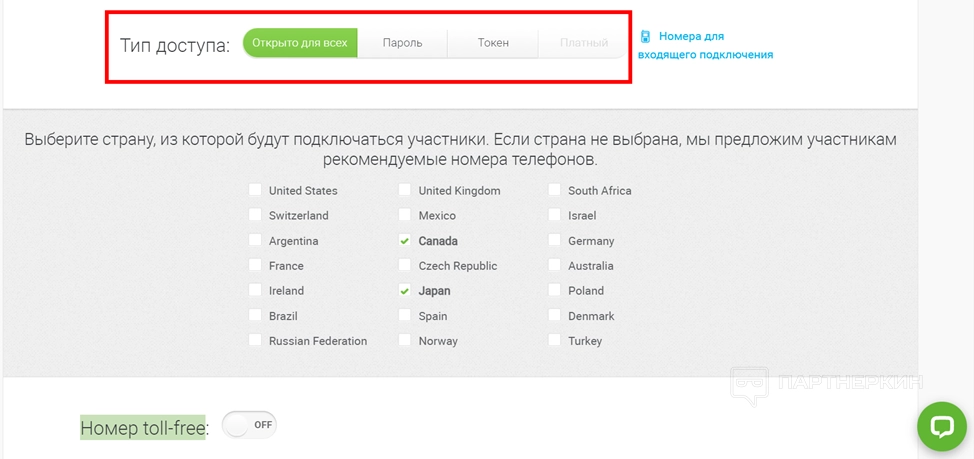Check the South Africa checkbox
The image size is (974, 459).
555,190
